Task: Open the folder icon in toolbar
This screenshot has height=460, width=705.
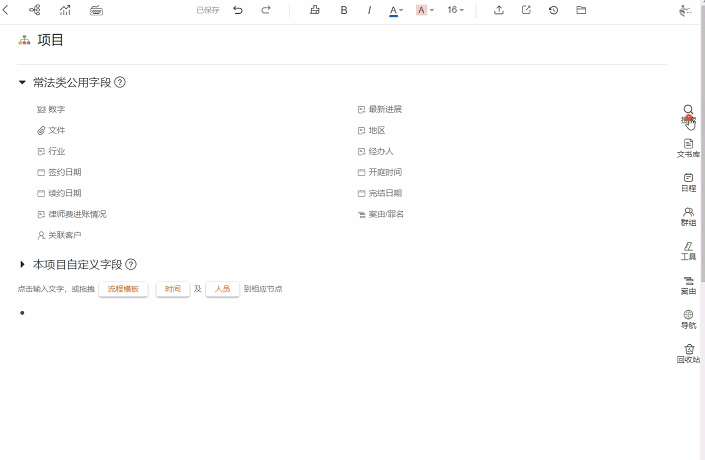Action: pyautogui.click(x=581, y=10)
